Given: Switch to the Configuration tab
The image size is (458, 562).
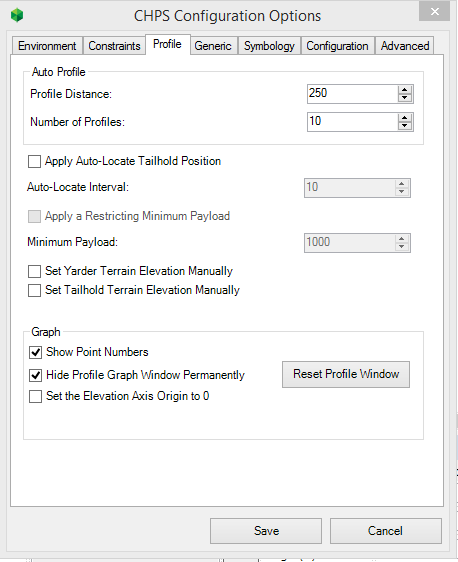Looking at the screenshot, I should (x=337, y=46).
